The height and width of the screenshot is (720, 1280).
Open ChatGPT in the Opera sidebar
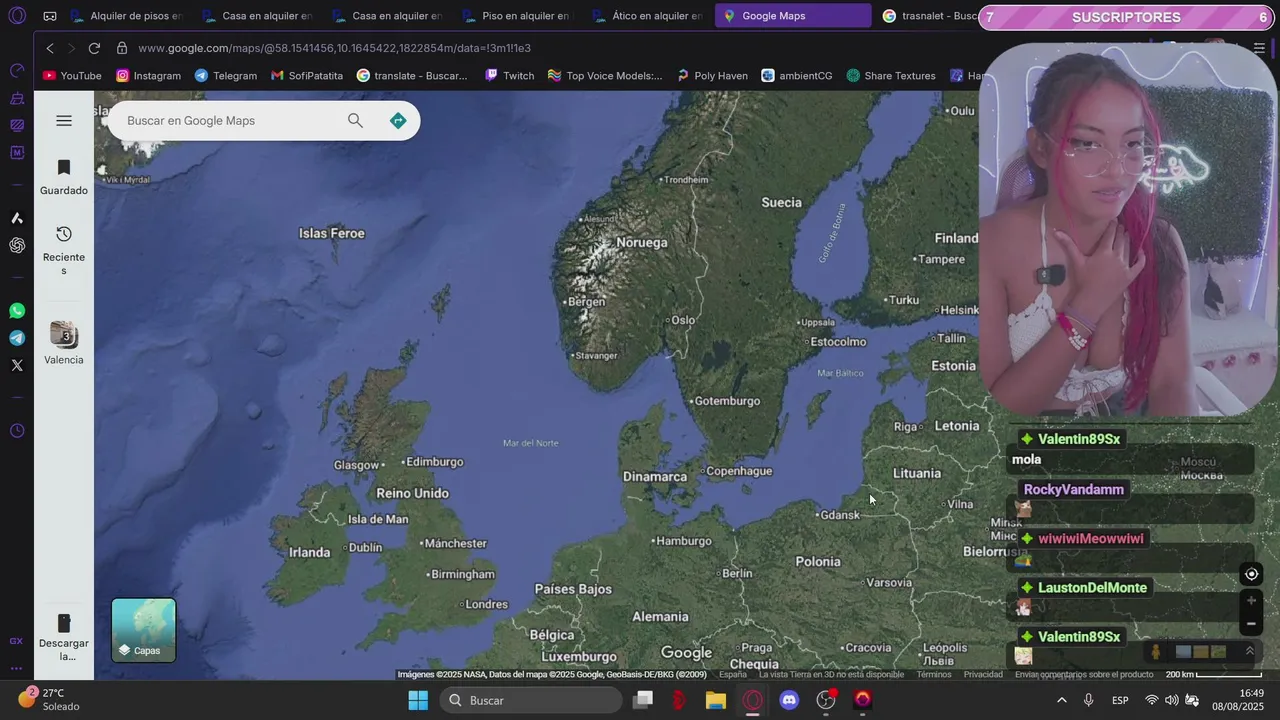(17, 245)
